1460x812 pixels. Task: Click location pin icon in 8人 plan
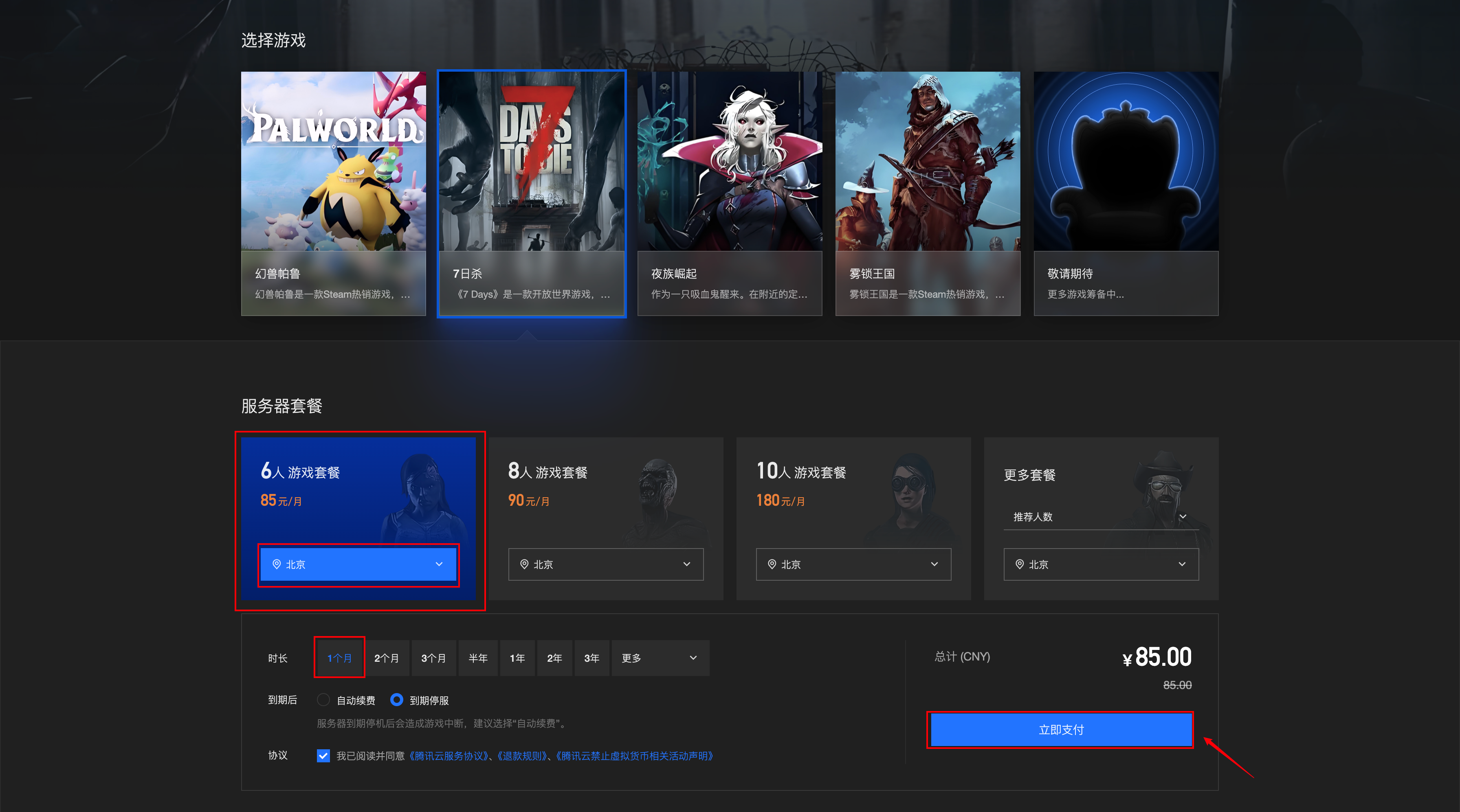[524, 564]
